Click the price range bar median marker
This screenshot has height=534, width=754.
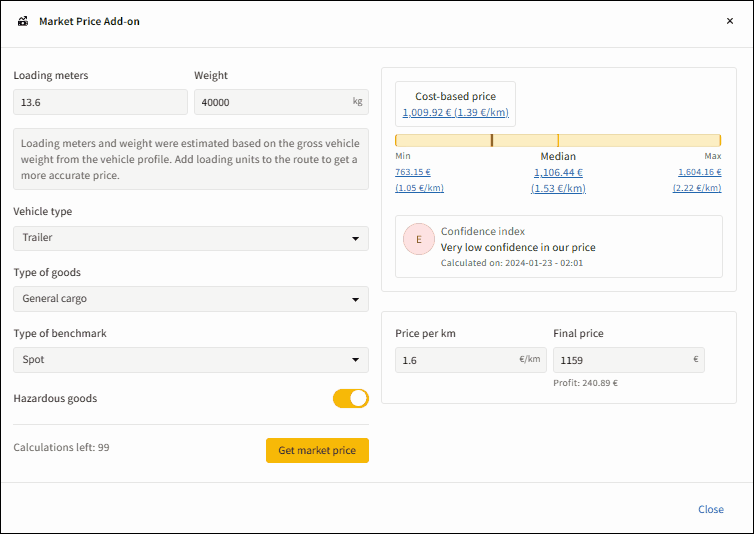[558, 140]
